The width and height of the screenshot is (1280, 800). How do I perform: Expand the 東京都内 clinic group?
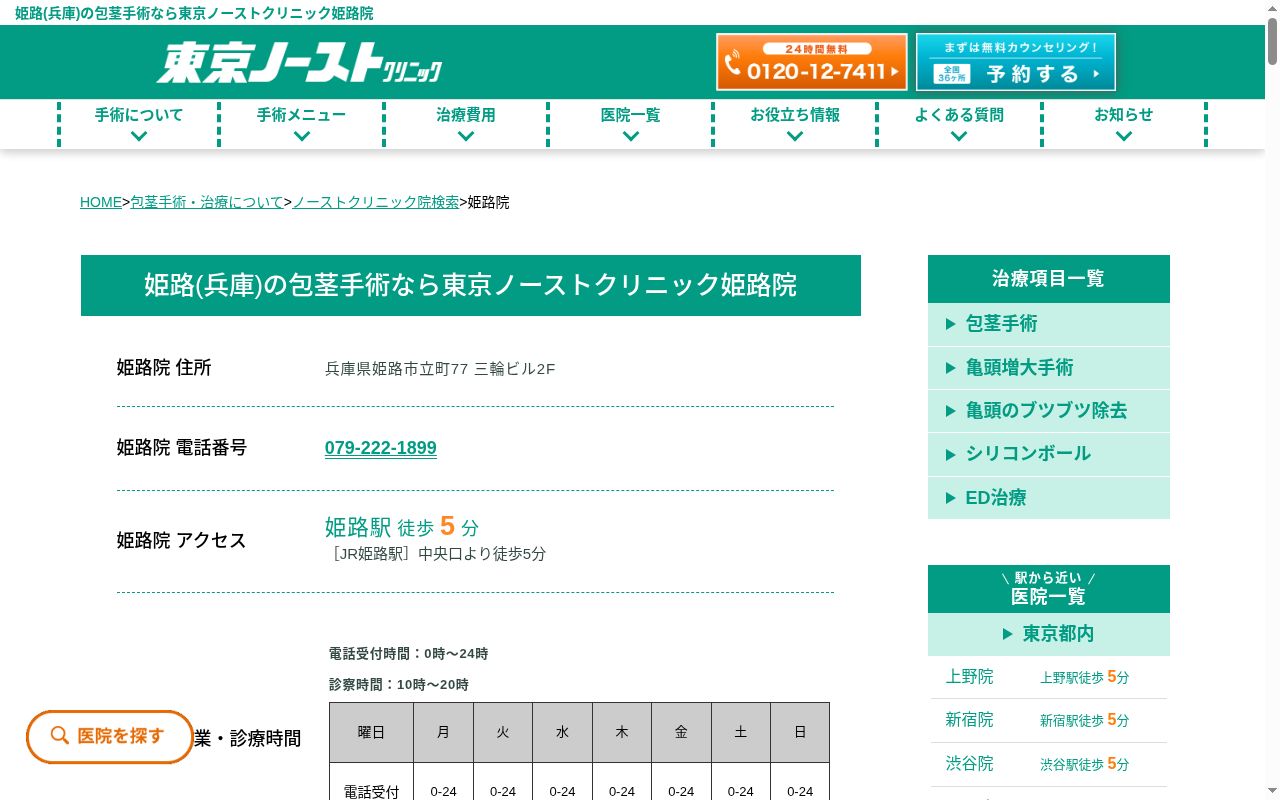[x=1049, y=634]
